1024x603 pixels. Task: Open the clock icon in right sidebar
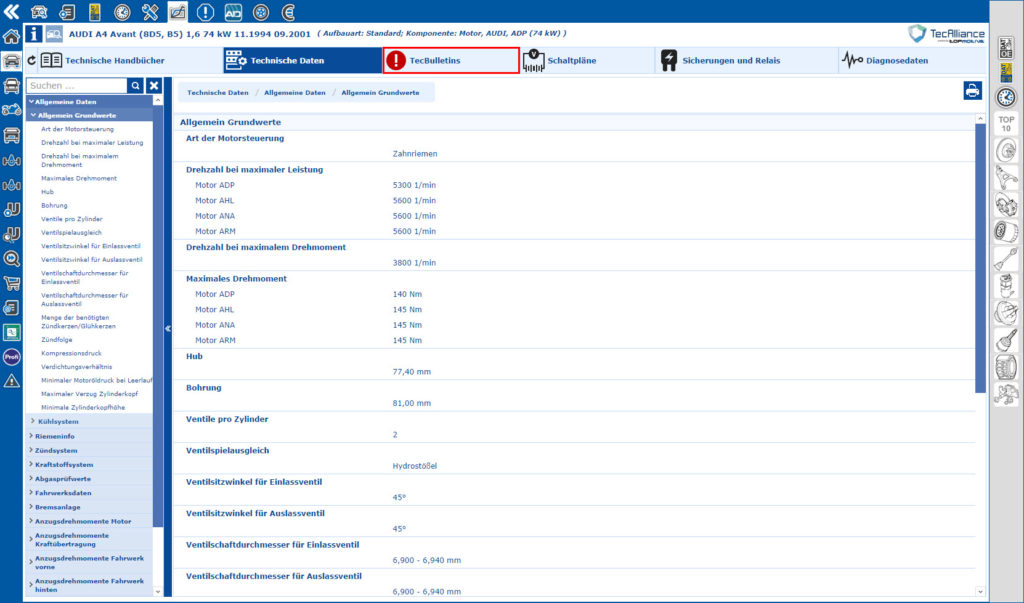tap(1006, 97)
